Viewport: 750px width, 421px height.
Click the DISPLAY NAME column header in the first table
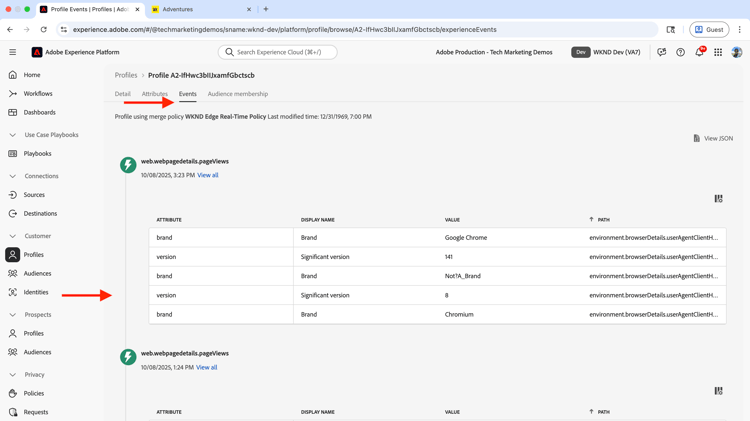pos(318,220)
